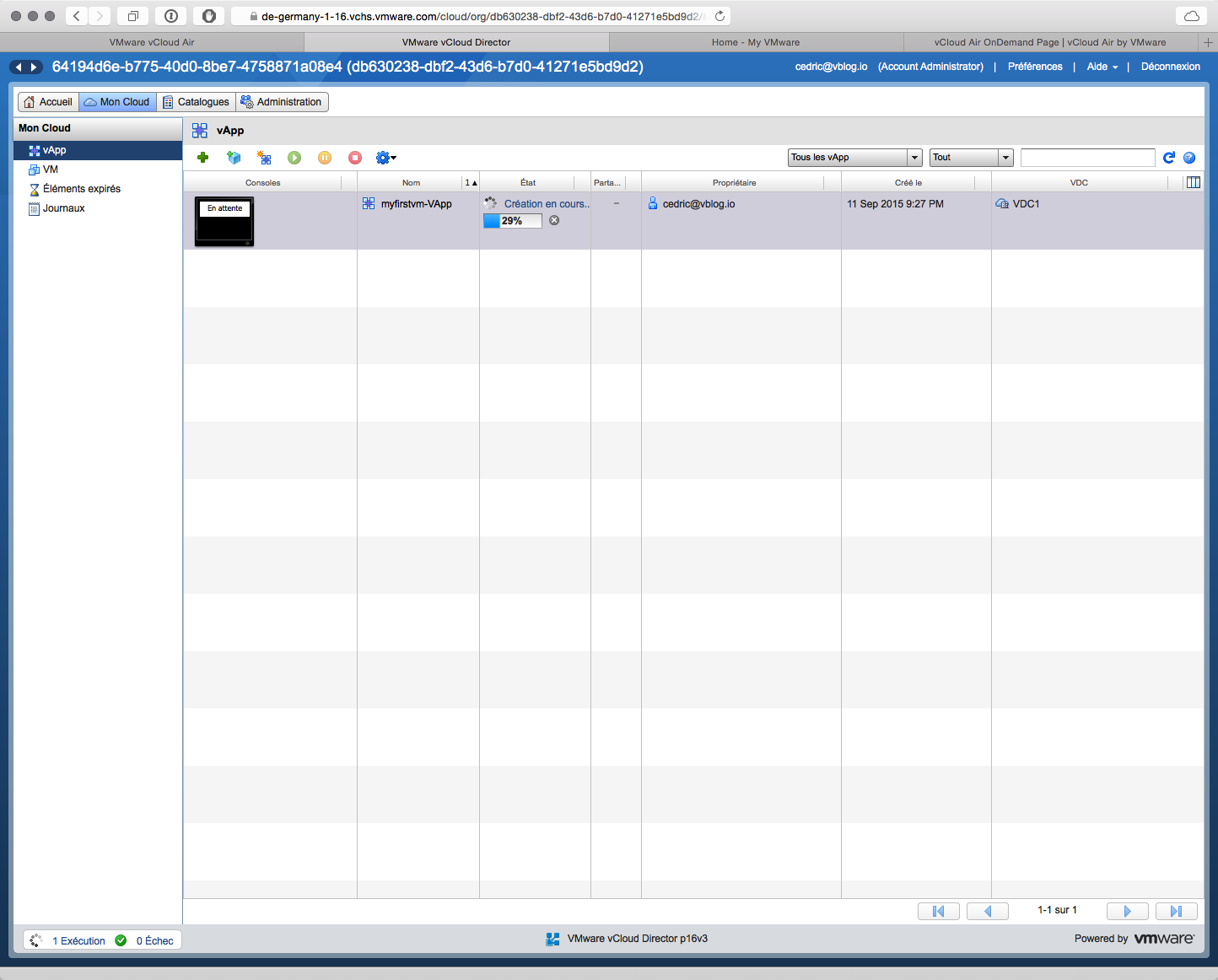Switch to the Catalogues tab
This screenshot has height=980, width=1218.
pos(196,102)
